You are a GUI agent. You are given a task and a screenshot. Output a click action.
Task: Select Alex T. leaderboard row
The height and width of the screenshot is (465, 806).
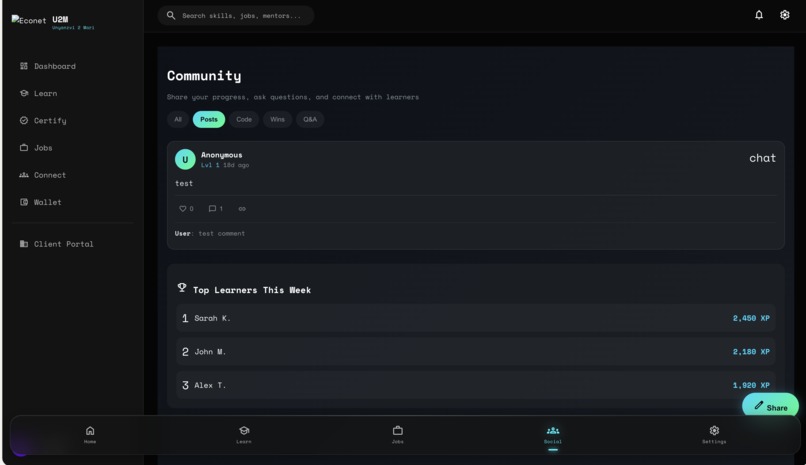pos(475,385)
